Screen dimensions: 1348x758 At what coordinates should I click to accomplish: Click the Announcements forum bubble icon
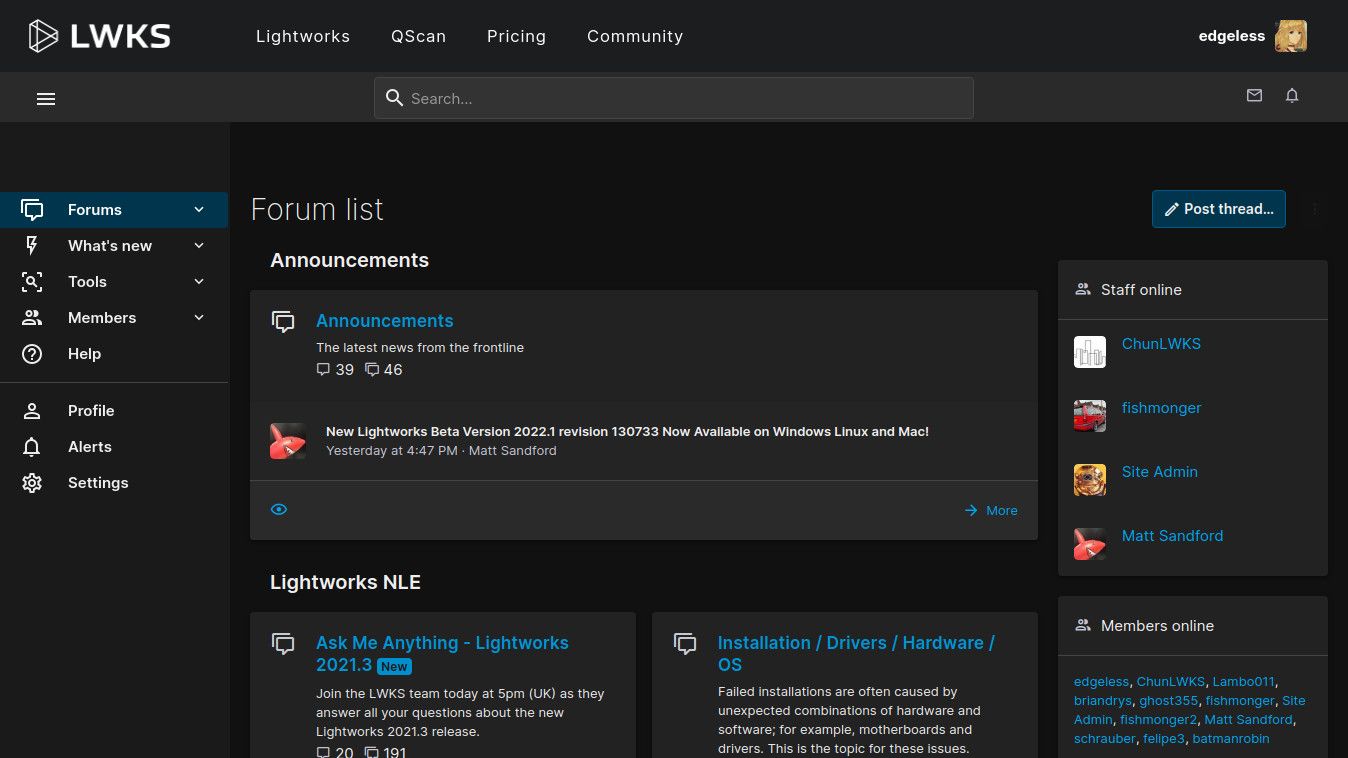click(x=283, y=322)
